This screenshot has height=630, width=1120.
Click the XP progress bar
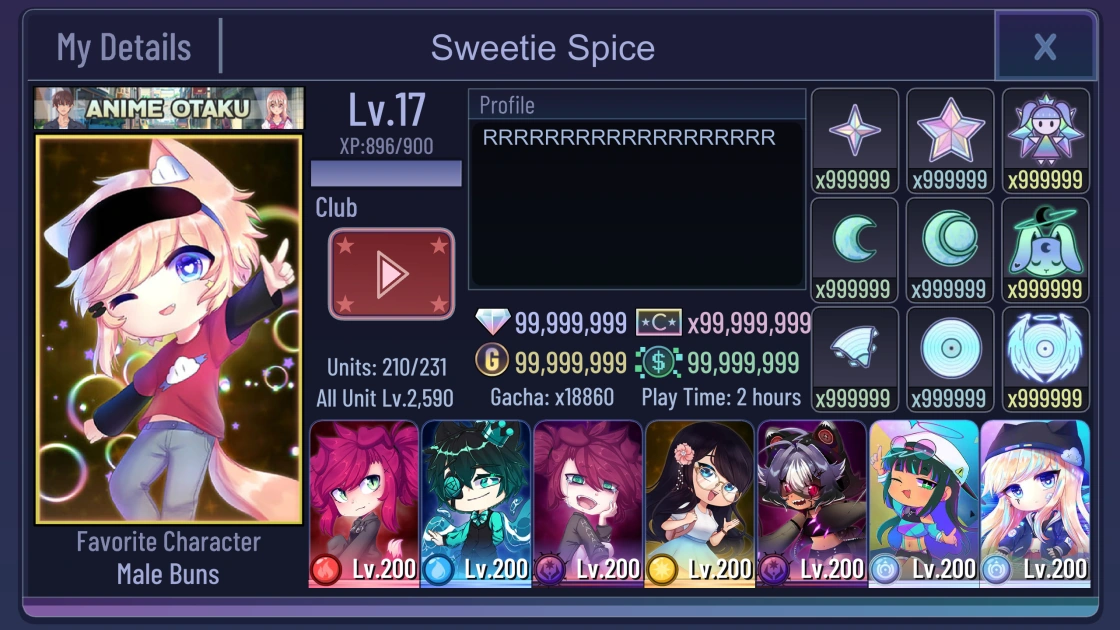pos(386,174)
